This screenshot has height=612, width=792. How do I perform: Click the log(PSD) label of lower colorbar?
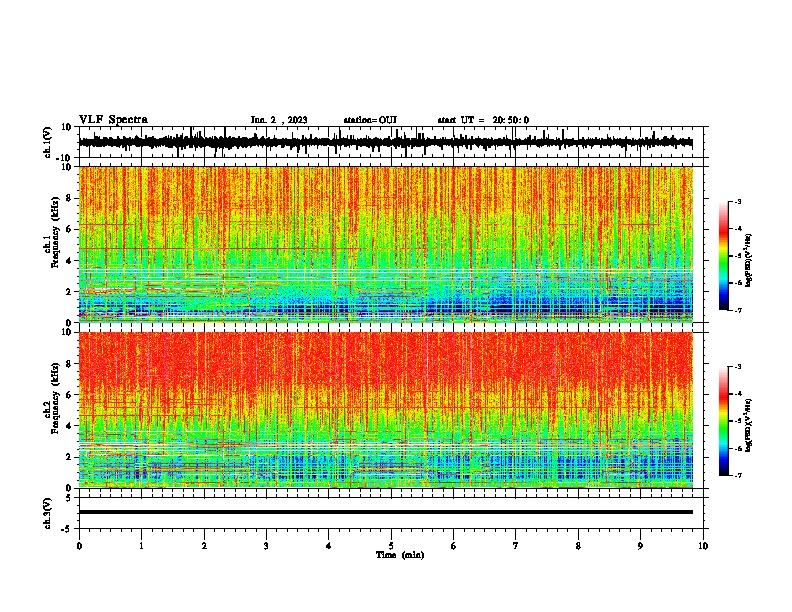pyautogui.click(x=750, y=425)
